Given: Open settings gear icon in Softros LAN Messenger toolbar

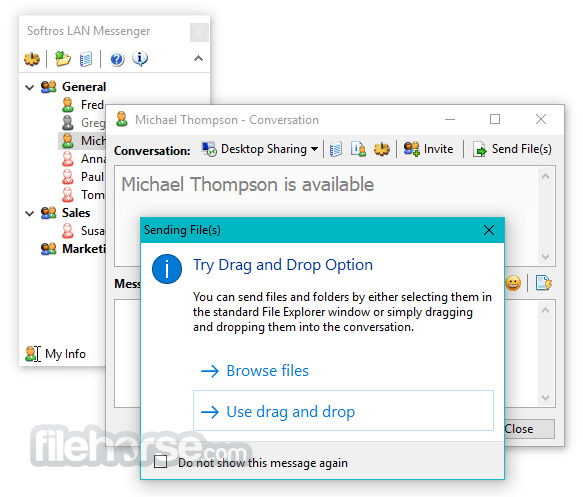Looking at the screenshot, I should [32, 59].
